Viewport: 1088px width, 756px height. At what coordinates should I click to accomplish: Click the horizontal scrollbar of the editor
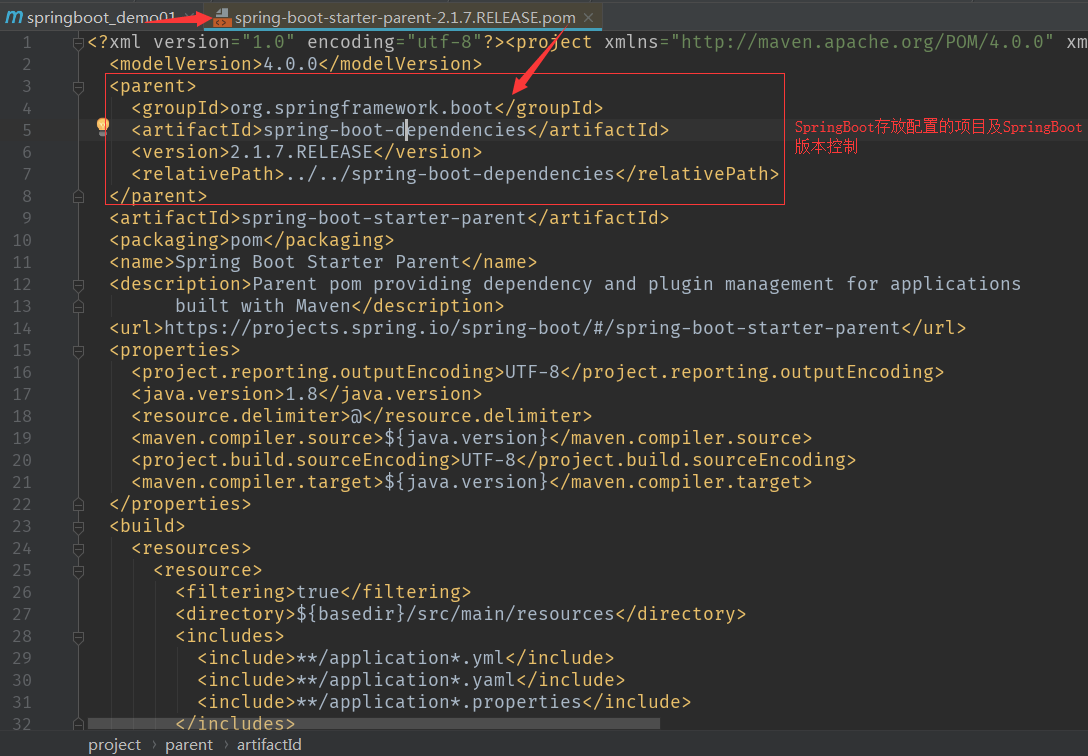pyautogui.click(x=373, y=723)
